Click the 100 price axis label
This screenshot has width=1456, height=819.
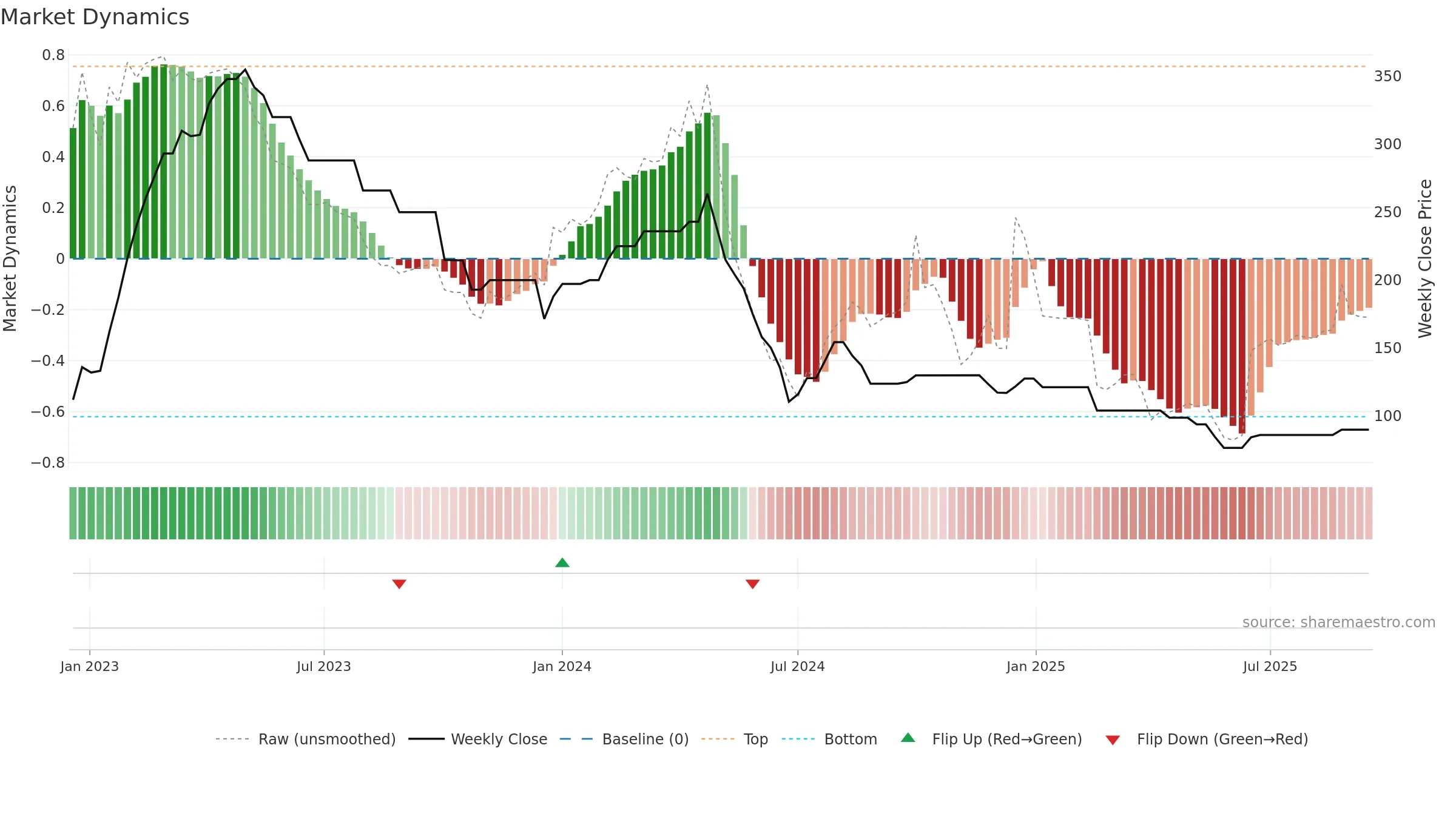(x=1388, y=416)
